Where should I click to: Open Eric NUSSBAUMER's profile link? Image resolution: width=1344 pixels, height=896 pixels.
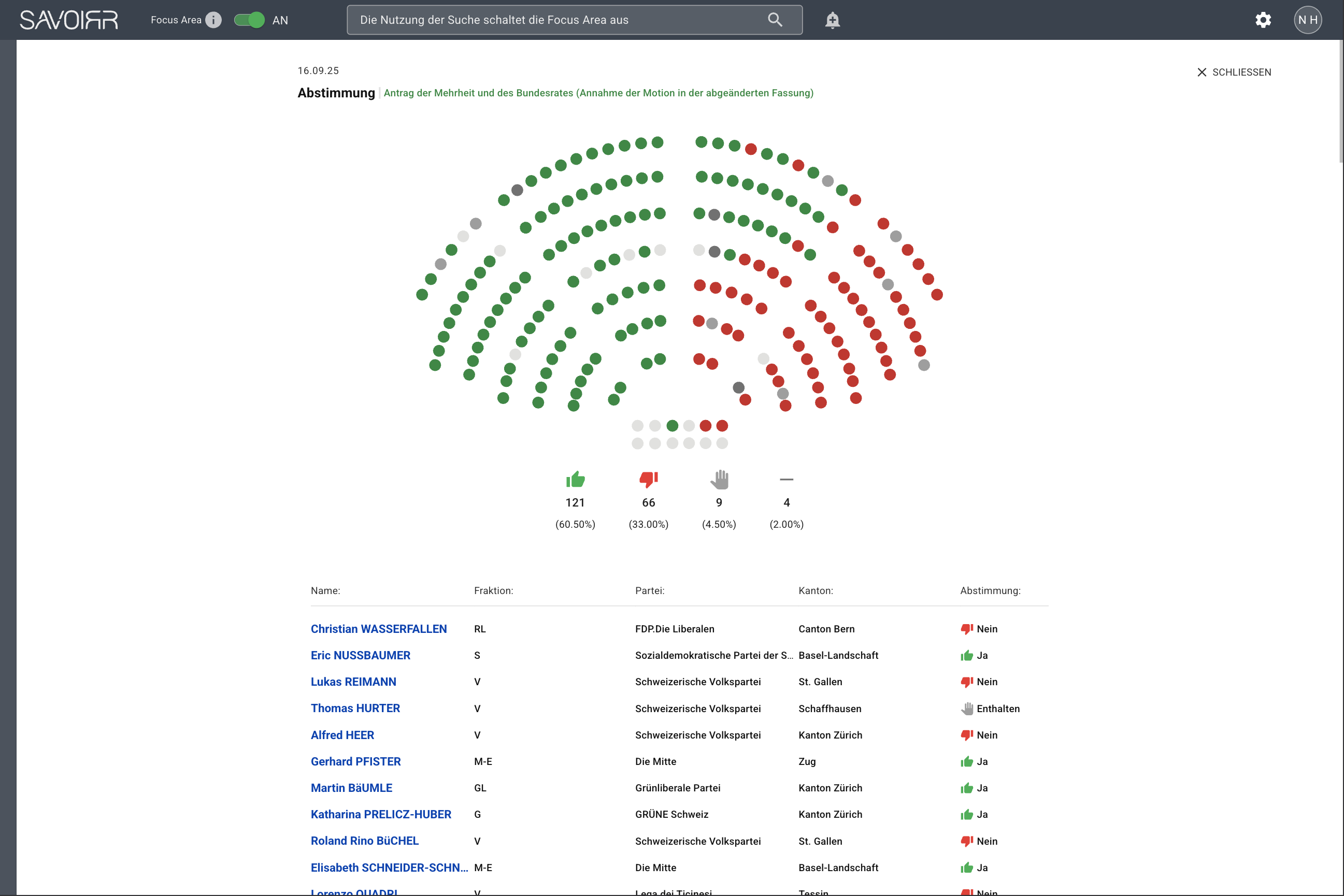360,655
